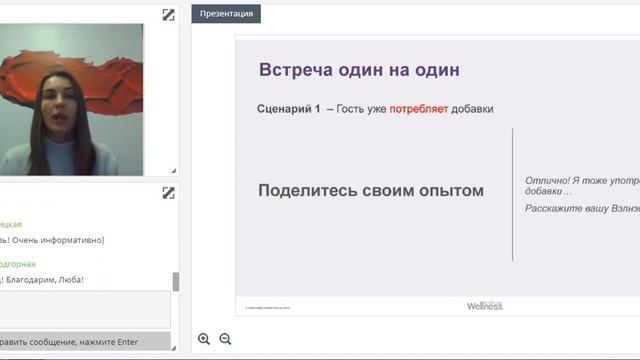Click the chat message input box
Screen dimensions: 640x360
[x=85, y=310]
